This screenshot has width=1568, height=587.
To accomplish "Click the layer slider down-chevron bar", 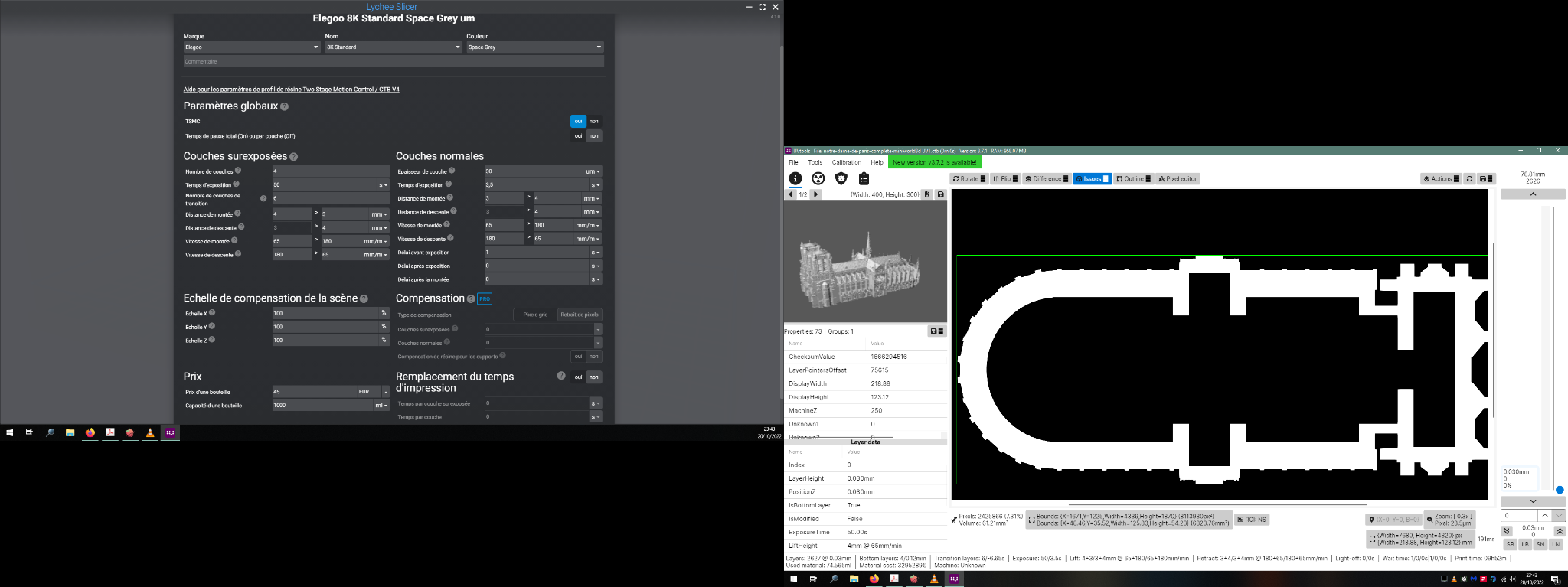I will (x=1533, y=501).
